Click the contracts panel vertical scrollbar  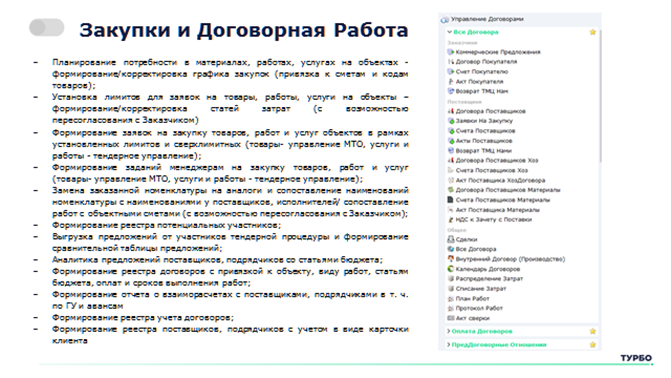tap(600, 96)
